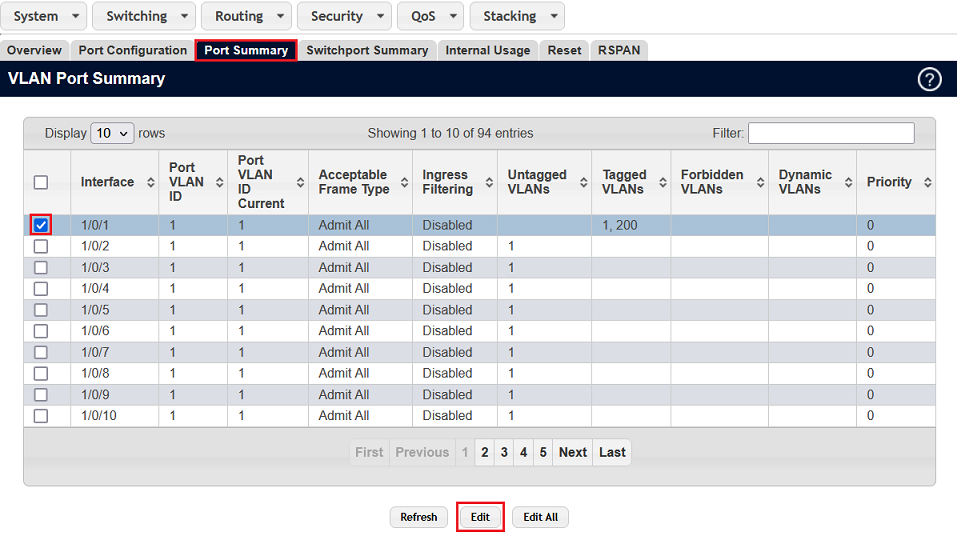Click the Priority value for 1/0/7

[870, 352]
